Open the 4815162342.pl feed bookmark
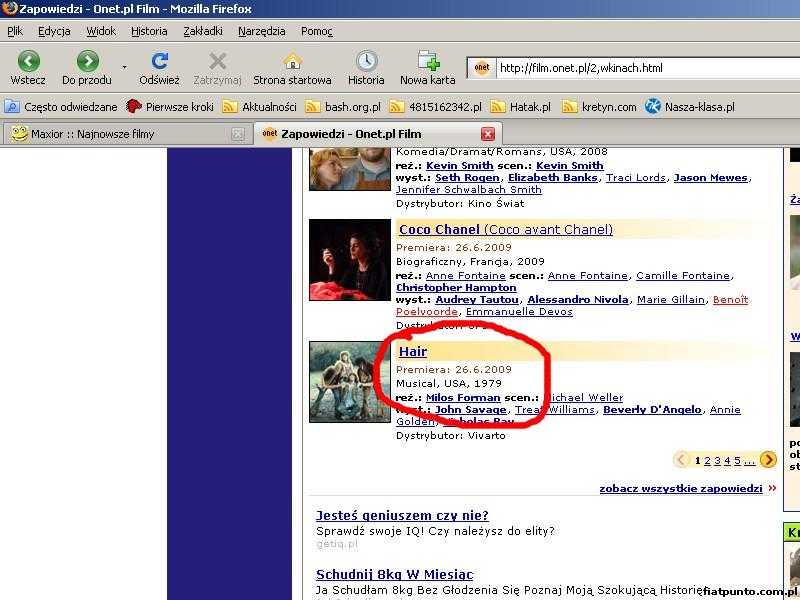Viewport: 800px width, 600px height. [x=435, y=107]
